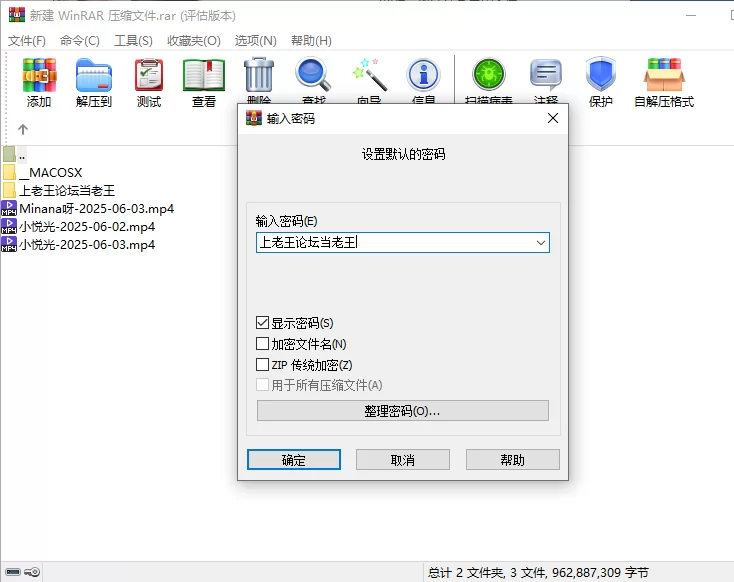
Task: Click the Test (测试) toolbar icon
Action: [148, 78]
